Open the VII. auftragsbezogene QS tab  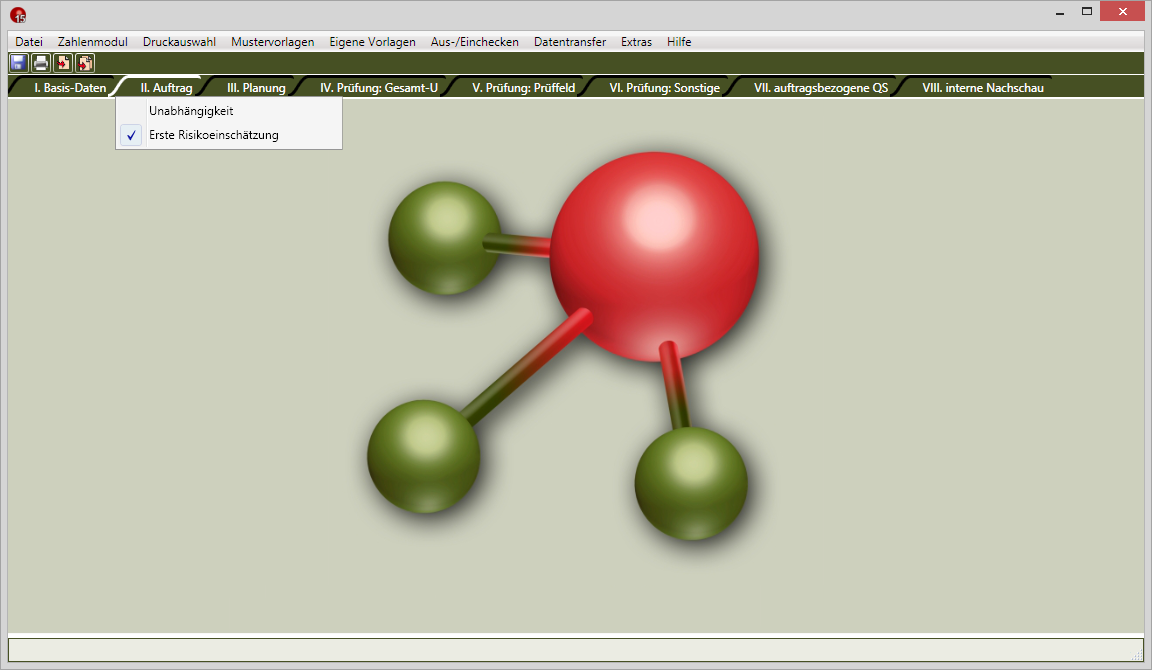[x=821, y=88]
